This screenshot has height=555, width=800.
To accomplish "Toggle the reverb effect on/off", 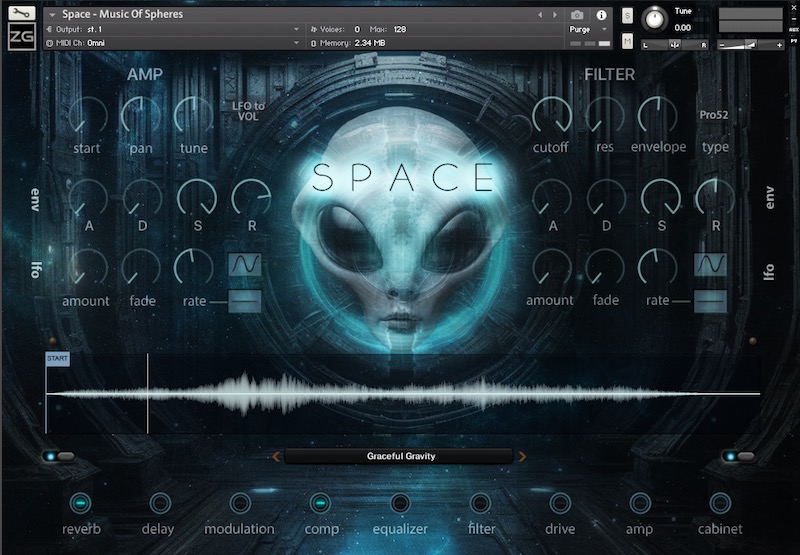I will [81, 503].
